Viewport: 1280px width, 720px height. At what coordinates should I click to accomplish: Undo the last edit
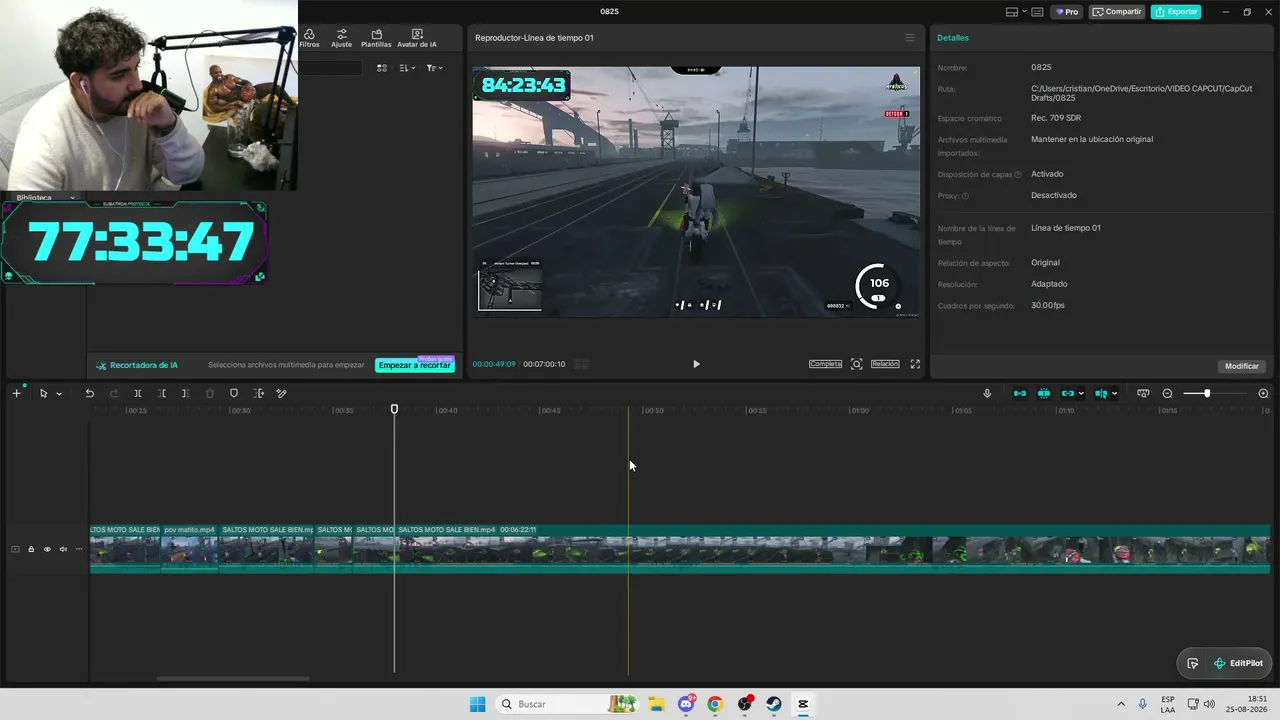point(89,393)
